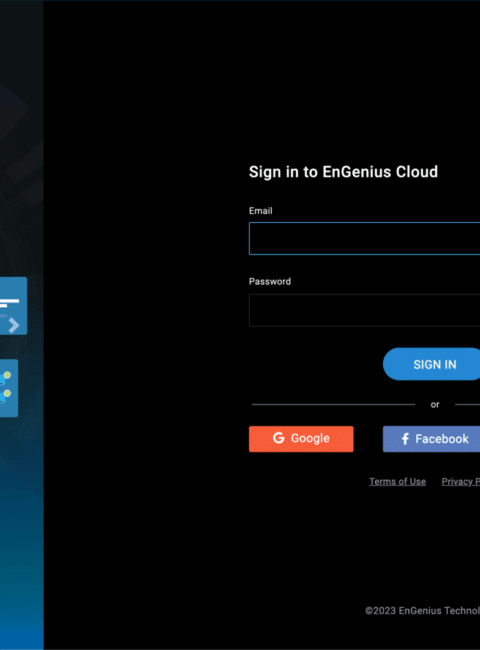
Task: Sign in with the Google button
Action: click(x=301, y=439)
